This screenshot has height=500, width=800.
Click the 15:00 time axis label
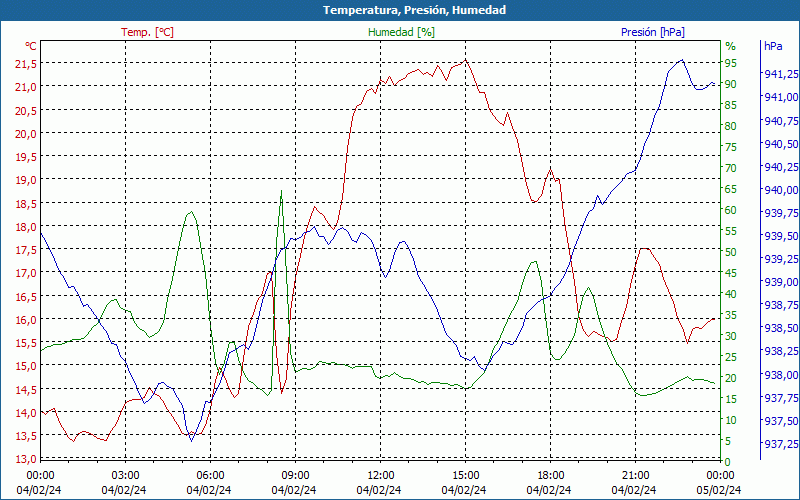coord(465,476)
